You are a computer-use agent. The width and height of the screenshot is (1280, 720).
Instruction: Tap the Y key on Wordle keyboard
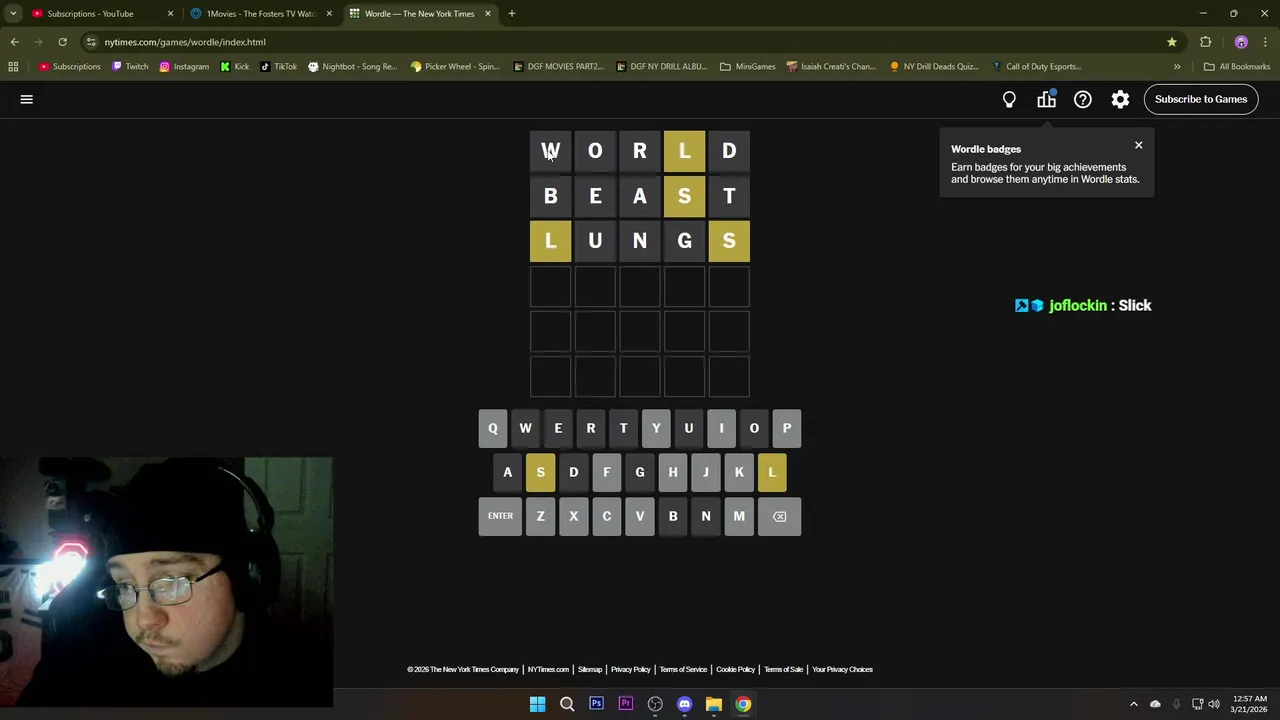pyautogui.click(x=656, y=428)
